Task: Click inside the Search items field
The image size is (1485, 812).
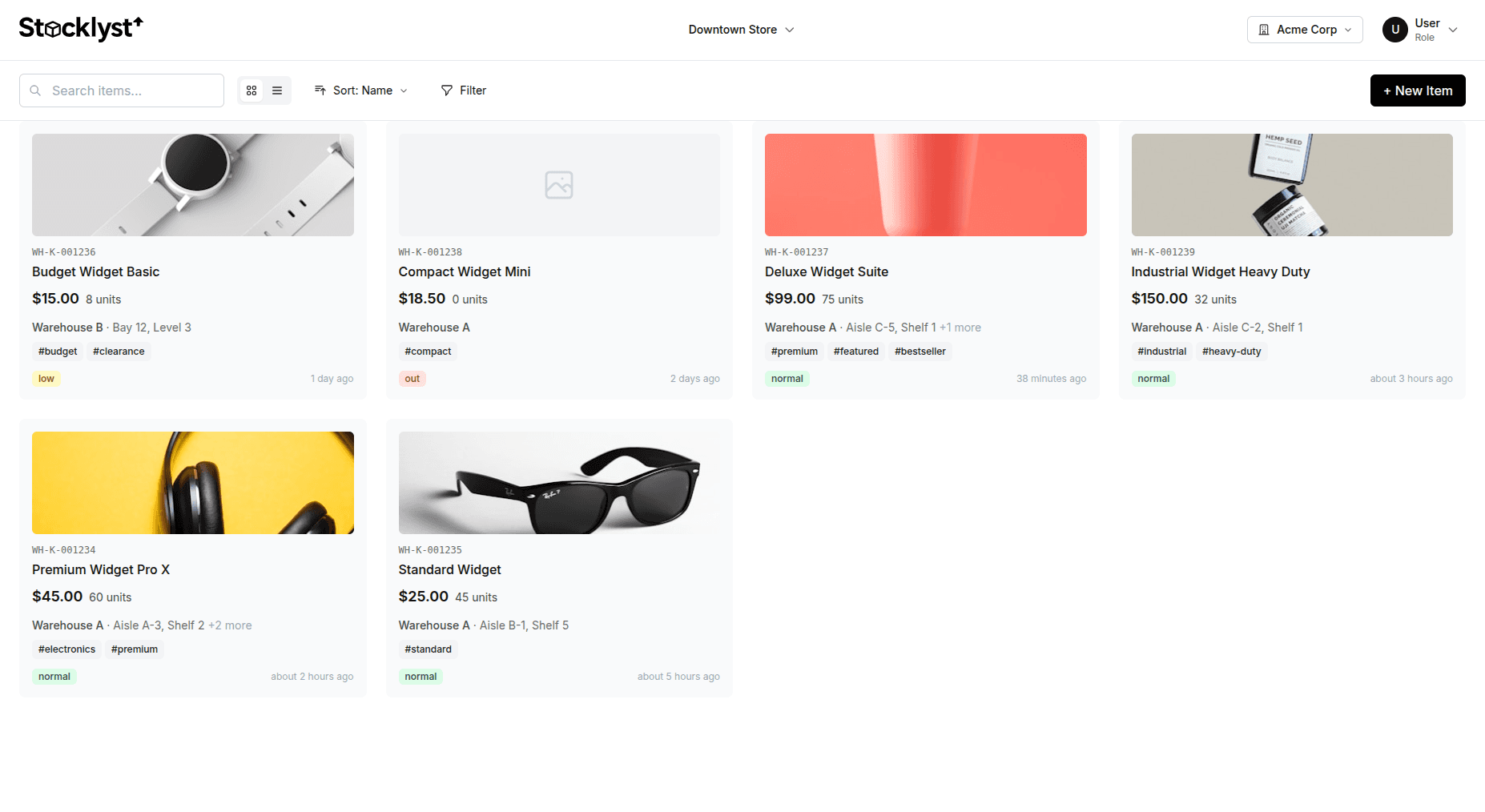Action: tap(120, 90)
